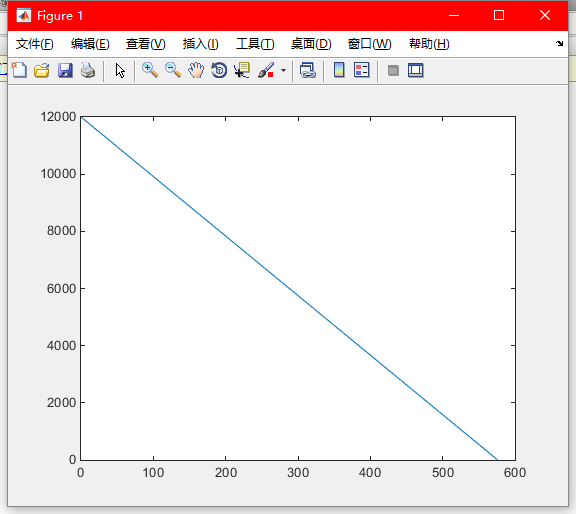Image resolution: width=576 pixels, height=514 pixels.
Task: Open the 文件(F) menu
Action: [x=35, y=44]
